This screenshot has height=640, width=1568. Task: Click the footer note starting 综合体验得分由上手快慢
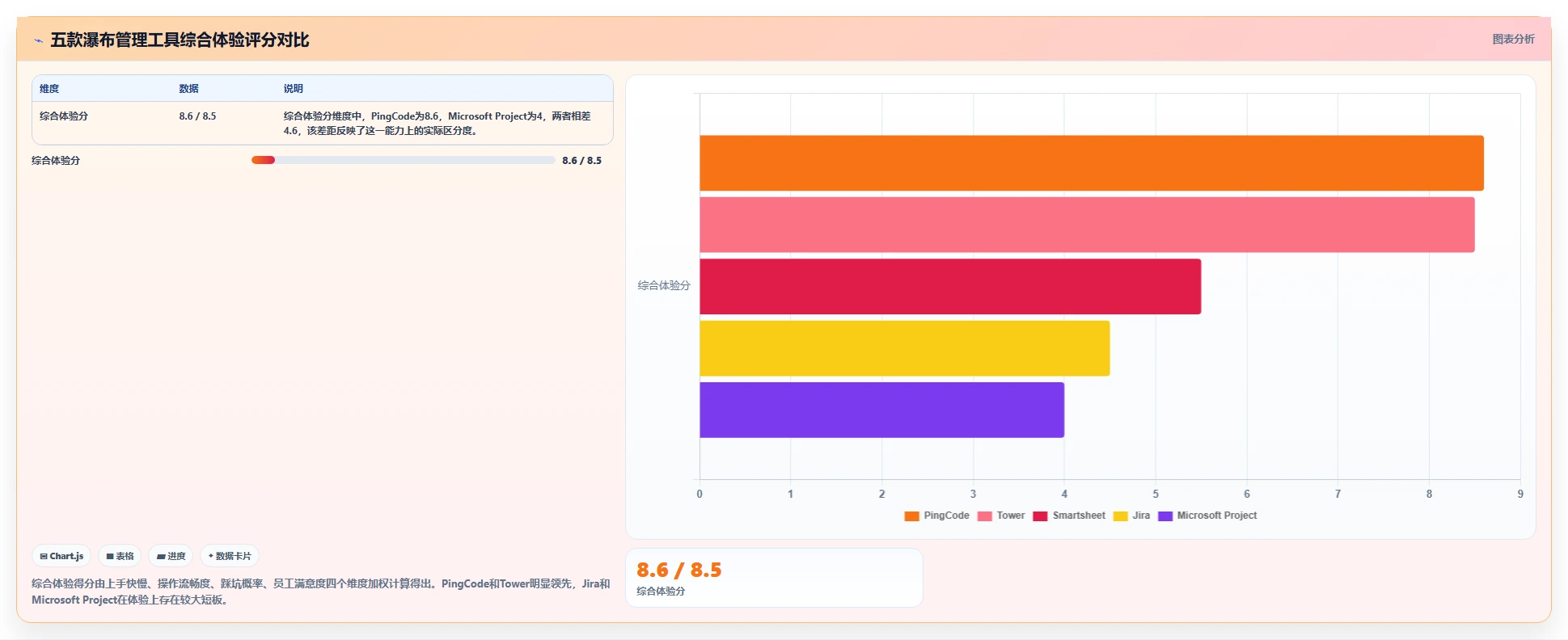click(321, 592)
